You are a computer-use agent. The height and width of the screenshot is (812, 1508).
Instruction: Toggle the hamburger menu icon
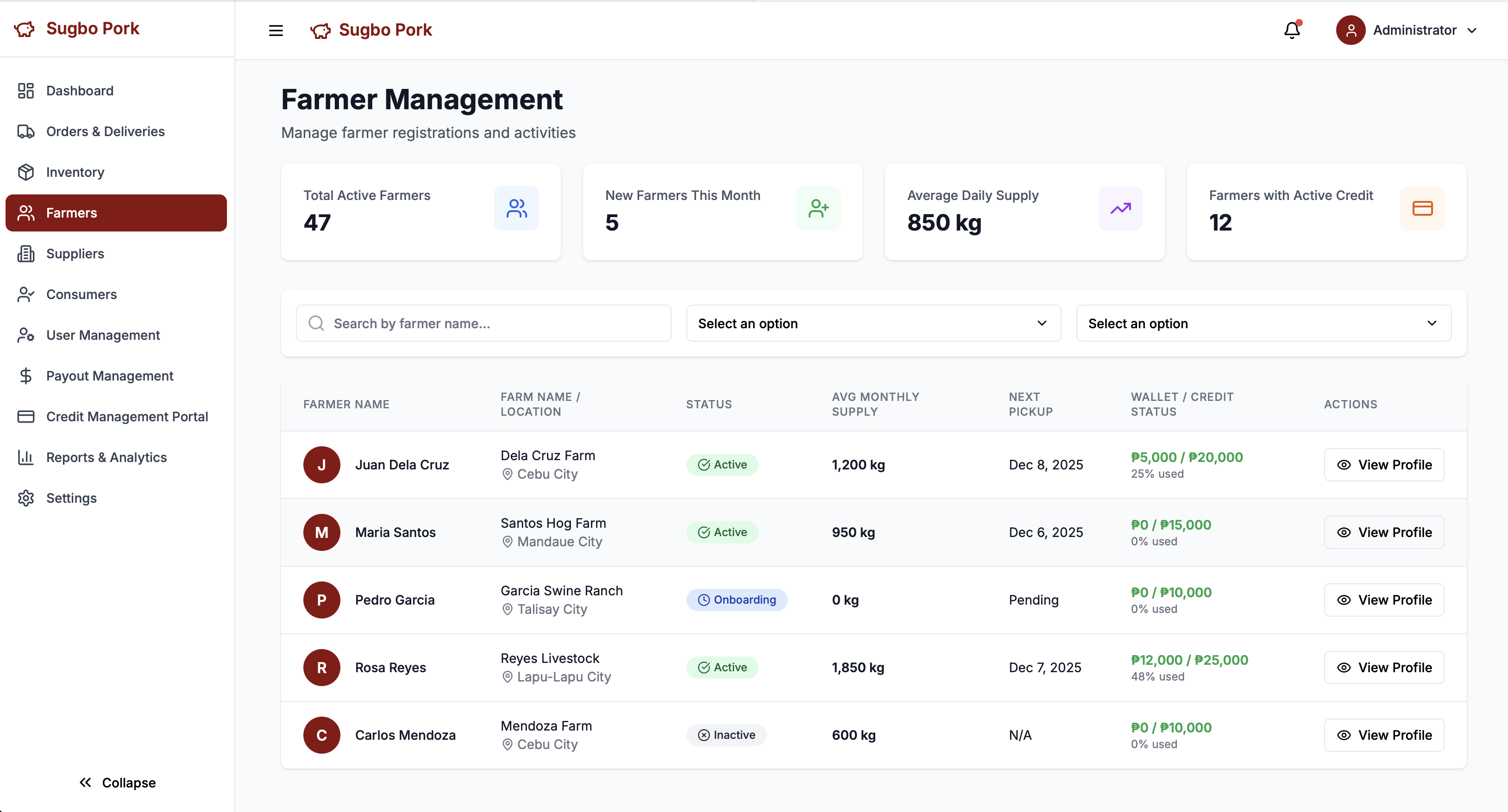[276, 31]
